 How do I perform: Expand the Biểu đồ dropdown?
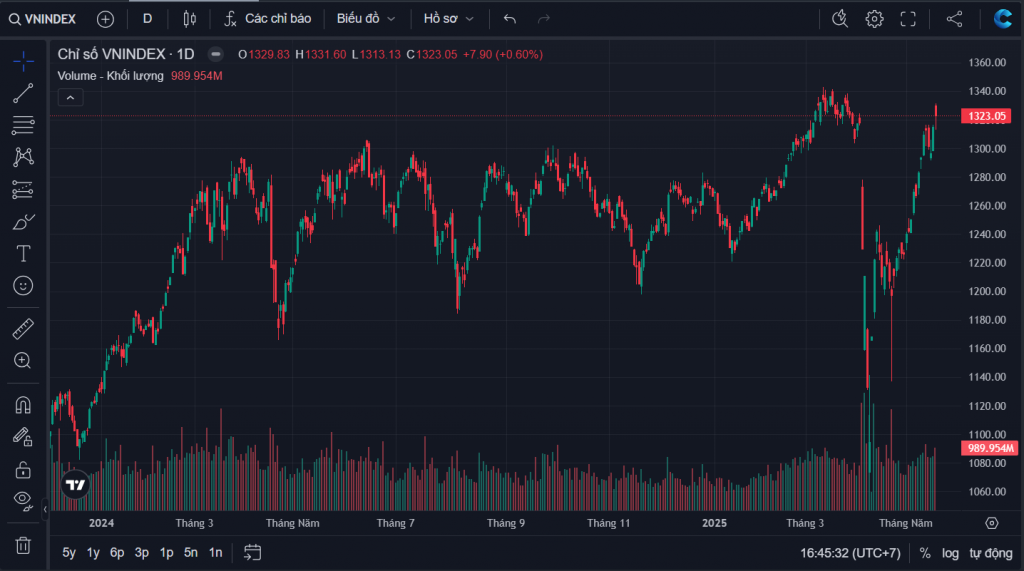click(x=366, y=19)
